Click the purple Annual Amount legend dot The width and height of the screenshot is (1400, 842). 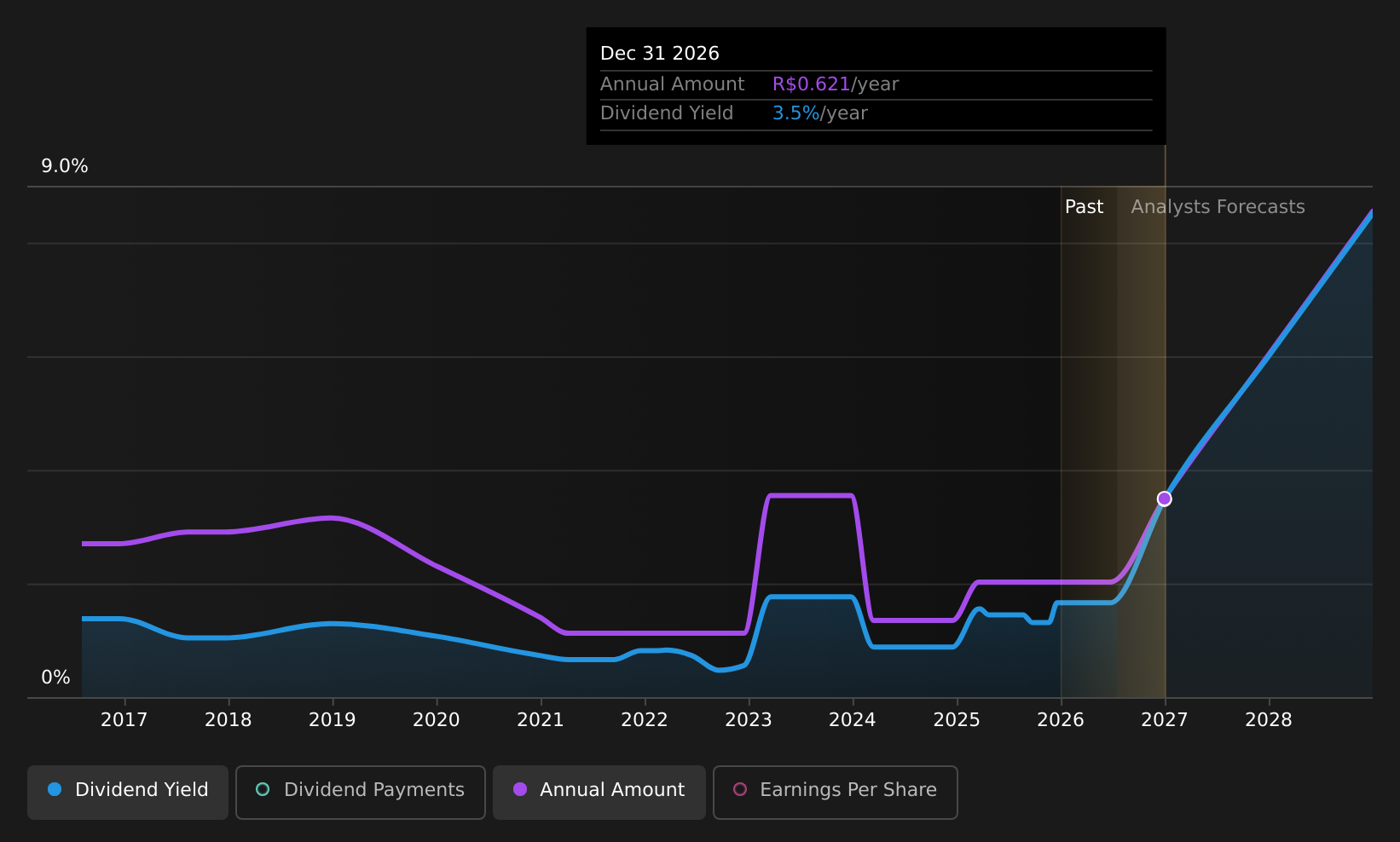[x=520, y=789]
